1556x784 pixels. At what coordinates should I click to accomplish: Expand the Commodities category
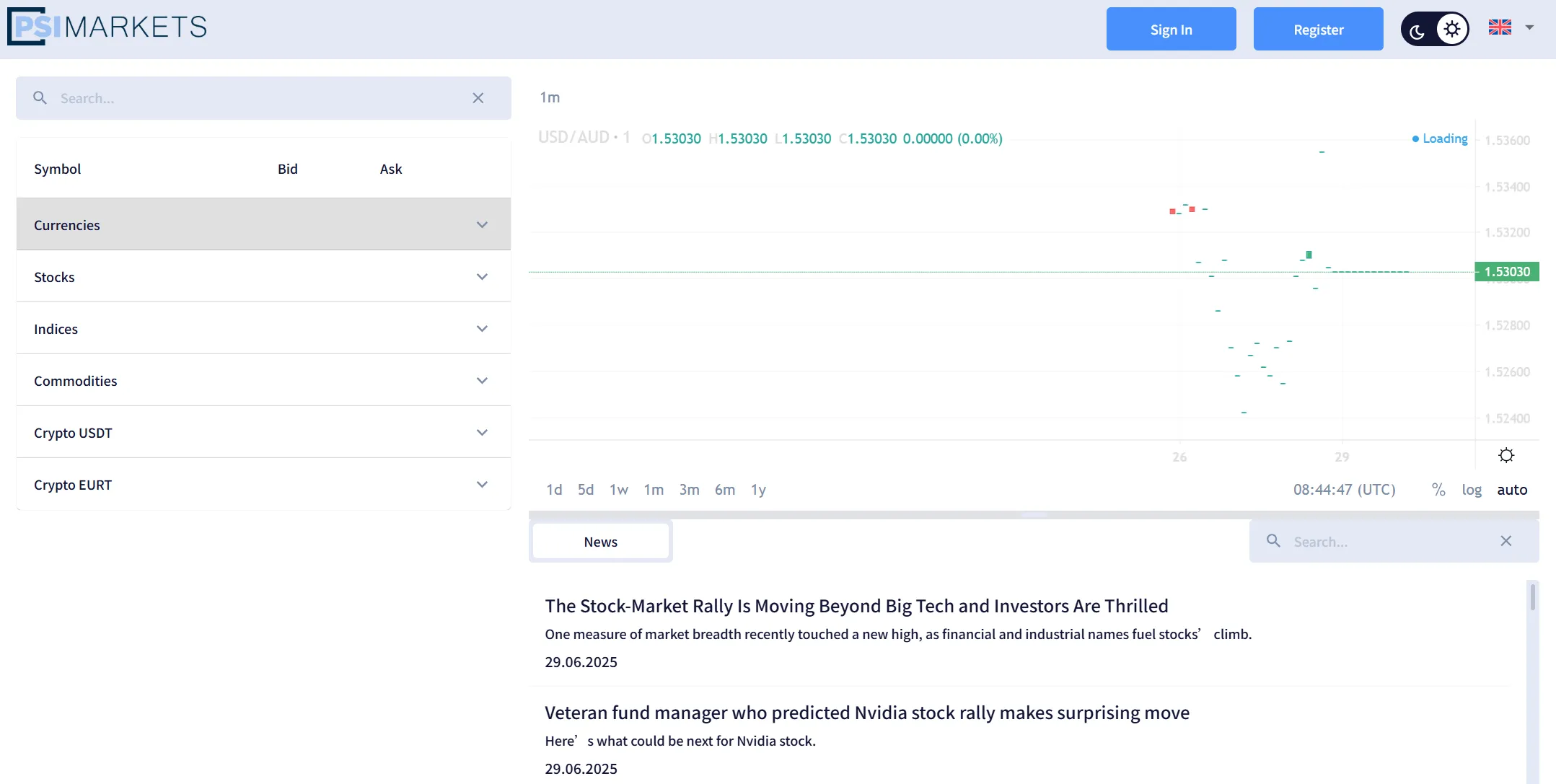tap(263, 381)
